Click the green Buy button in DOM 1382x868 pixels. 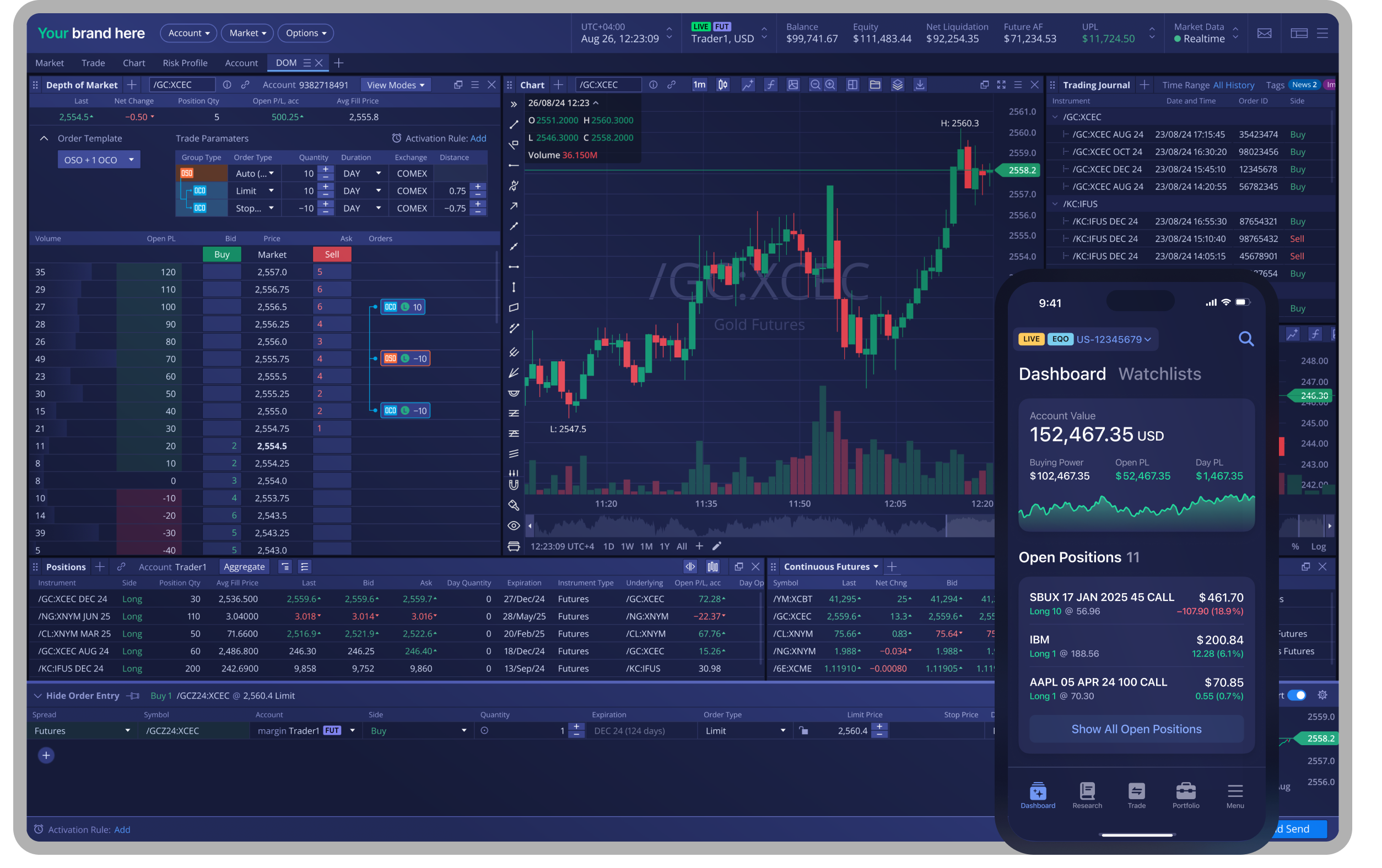pos(222,254)
